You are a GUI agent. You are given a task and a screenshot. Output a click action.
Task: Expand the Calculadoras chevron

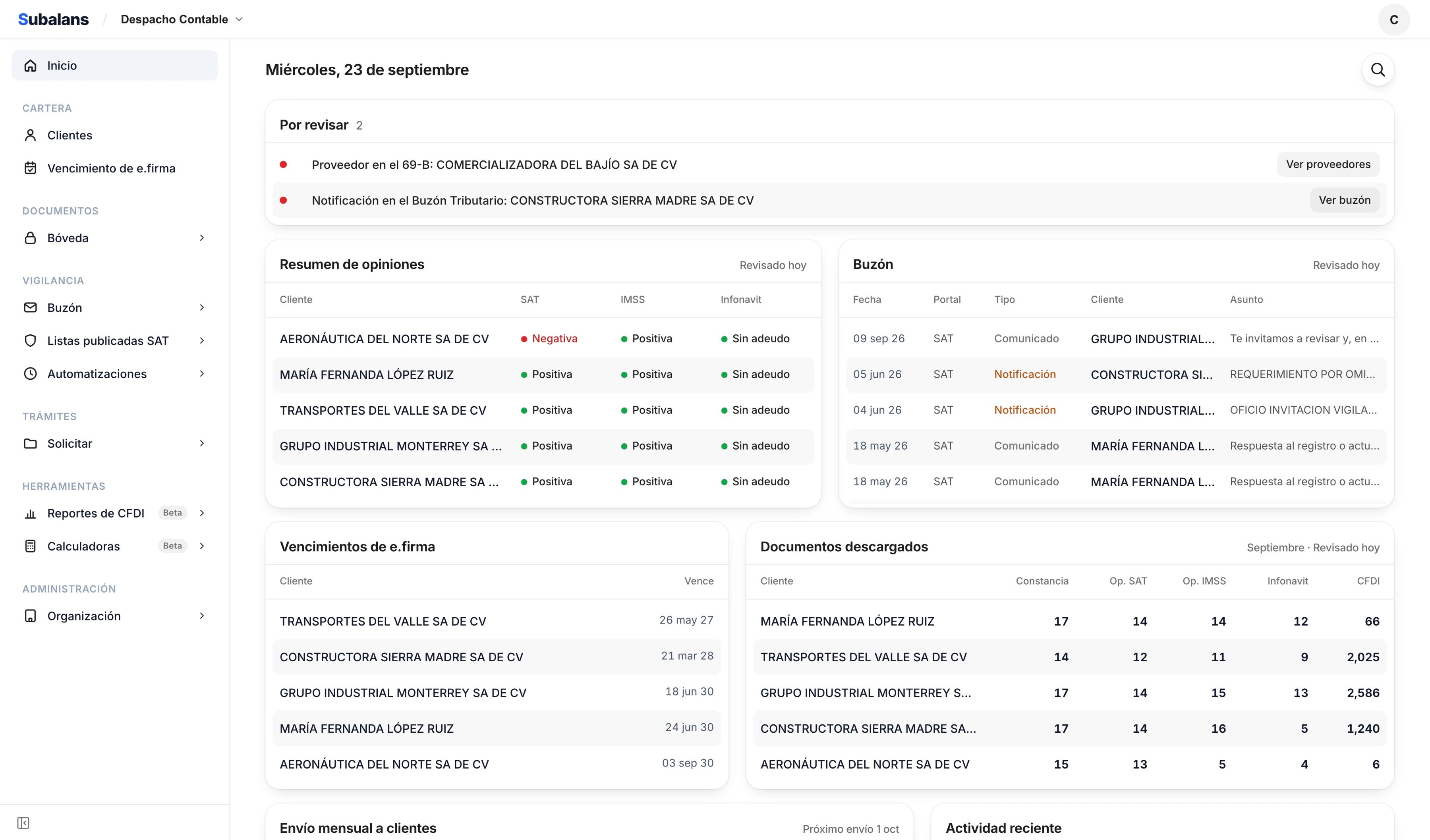(202, 546)
